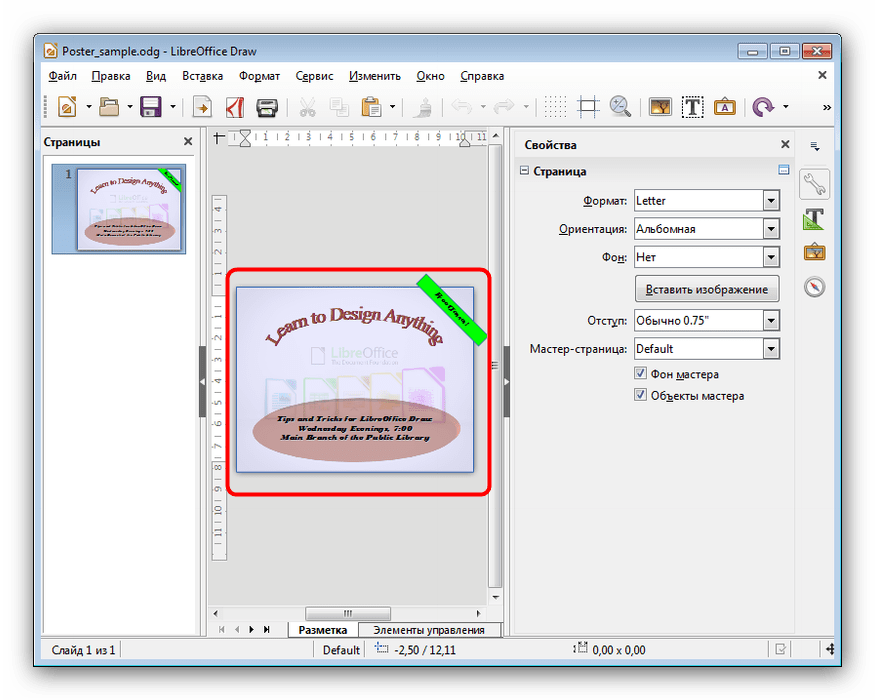Uncheck the Фон мастера checkbox
875x700 pixels.
641,374
